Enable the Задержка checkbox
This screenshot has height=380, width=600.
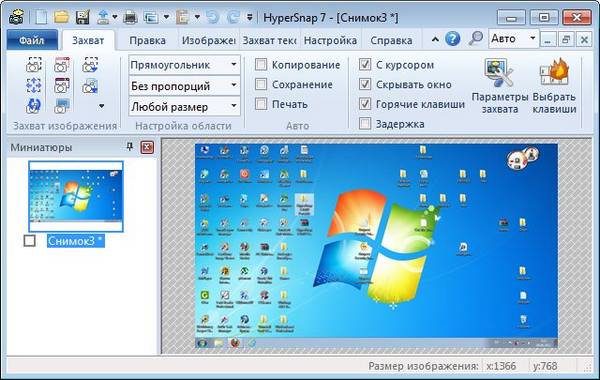pos(365,124)
